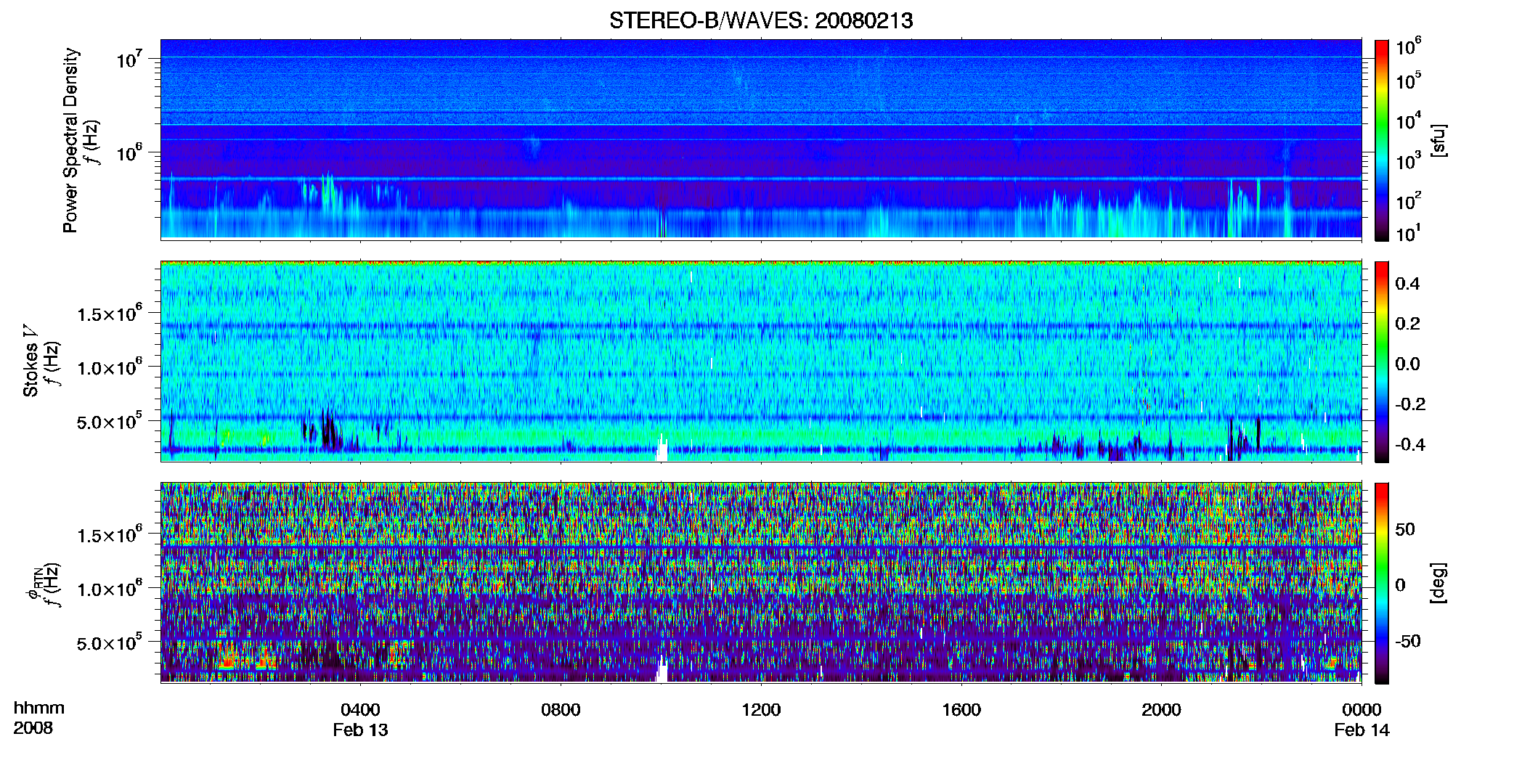Click the 0000 time axis tick label

pyautogui.click(x=1362, y=710)
